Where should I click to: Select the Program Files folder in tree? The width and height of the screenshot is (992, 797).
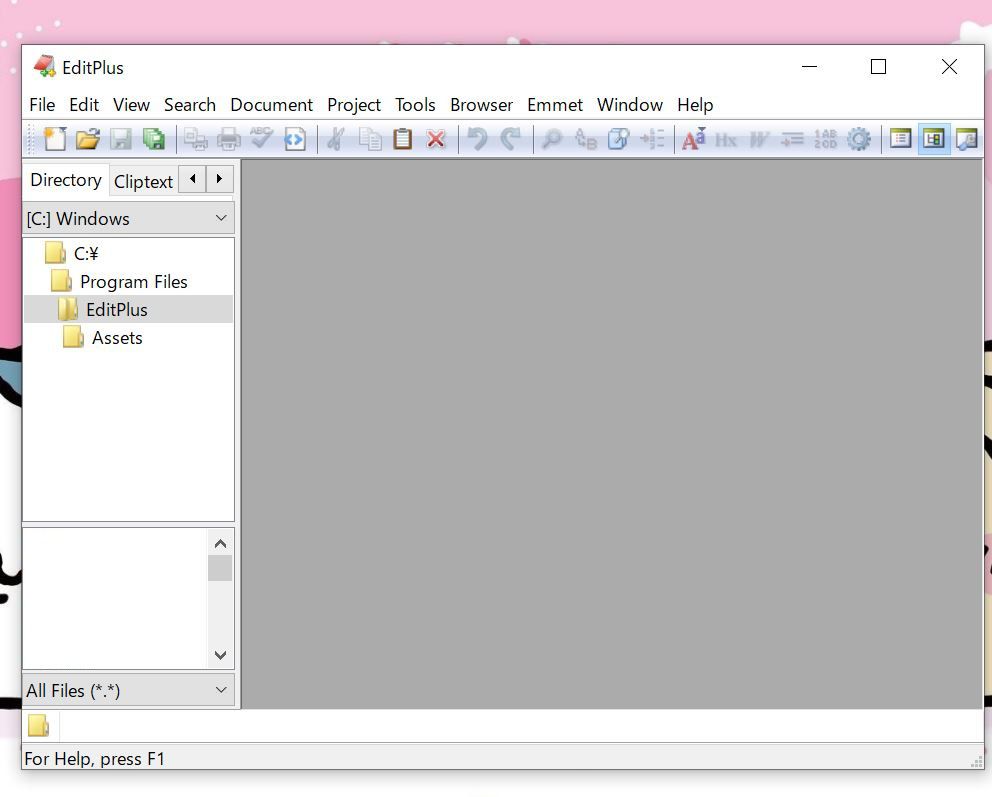[133, 282]
